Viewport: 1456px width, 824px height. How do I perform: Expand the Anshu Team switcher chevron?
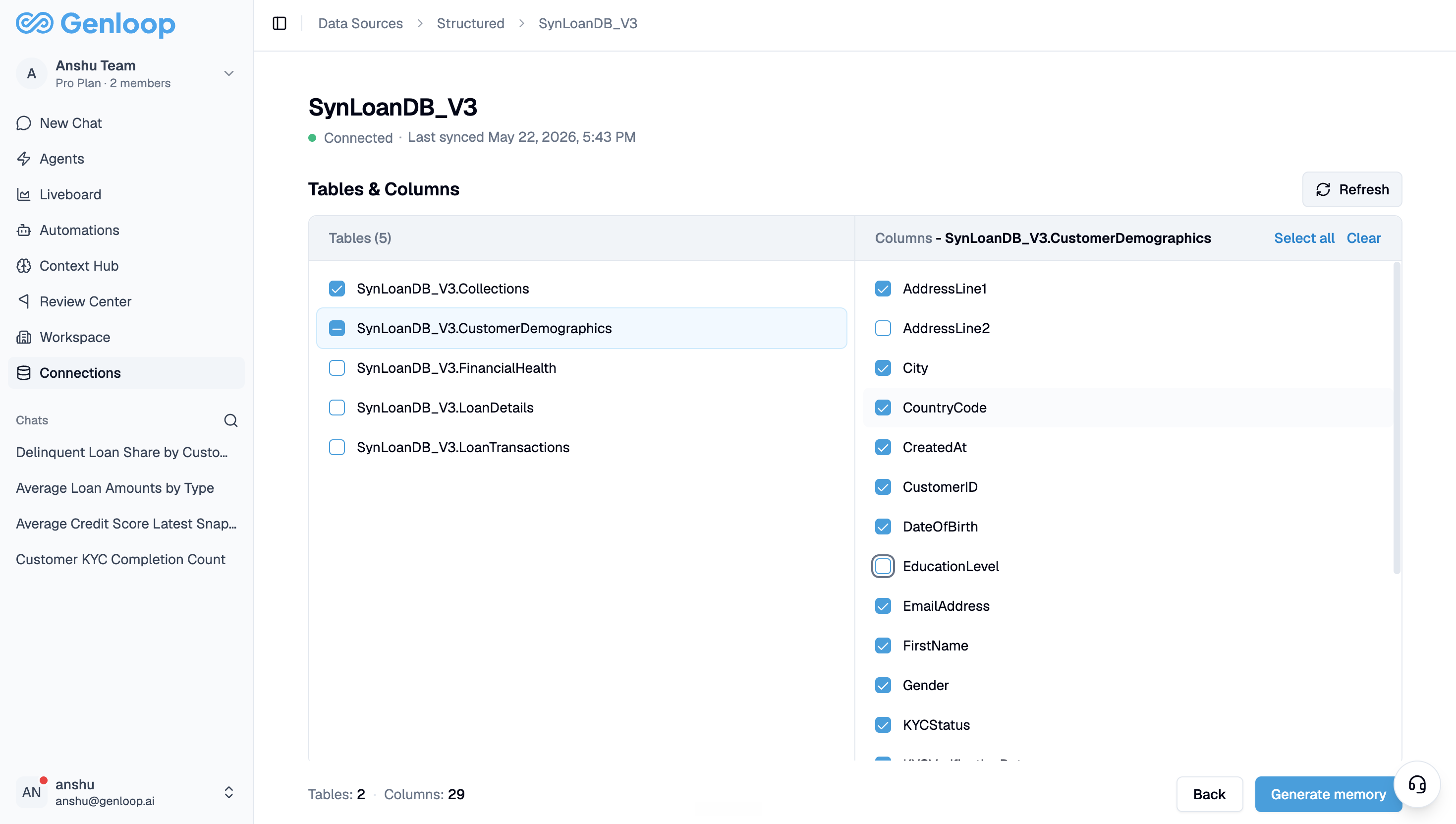click(x=229, y=73)
